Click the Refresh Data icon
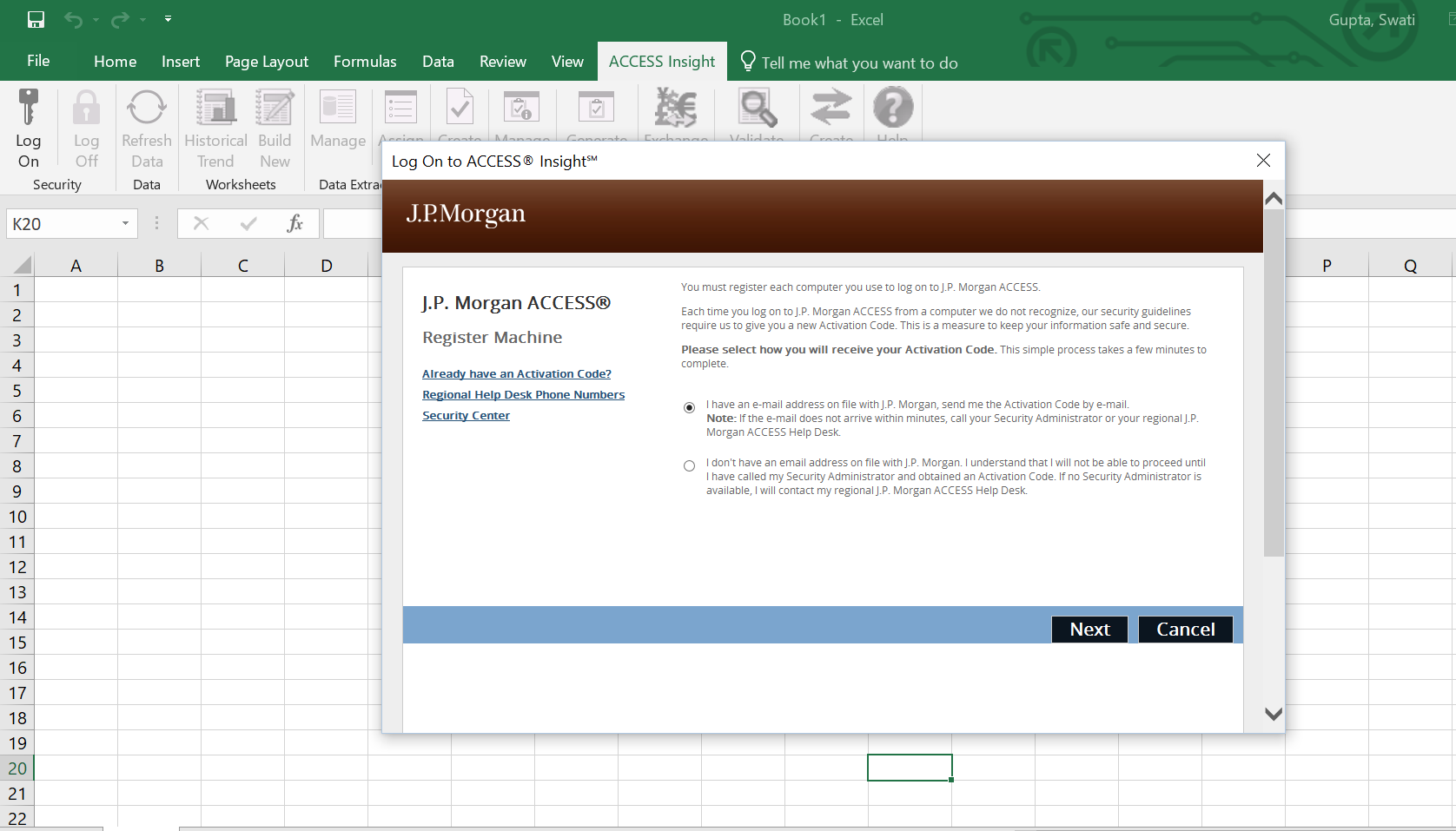Image resolution: width=1456 pixels, height=831 pixels. (x=146, y=108)
